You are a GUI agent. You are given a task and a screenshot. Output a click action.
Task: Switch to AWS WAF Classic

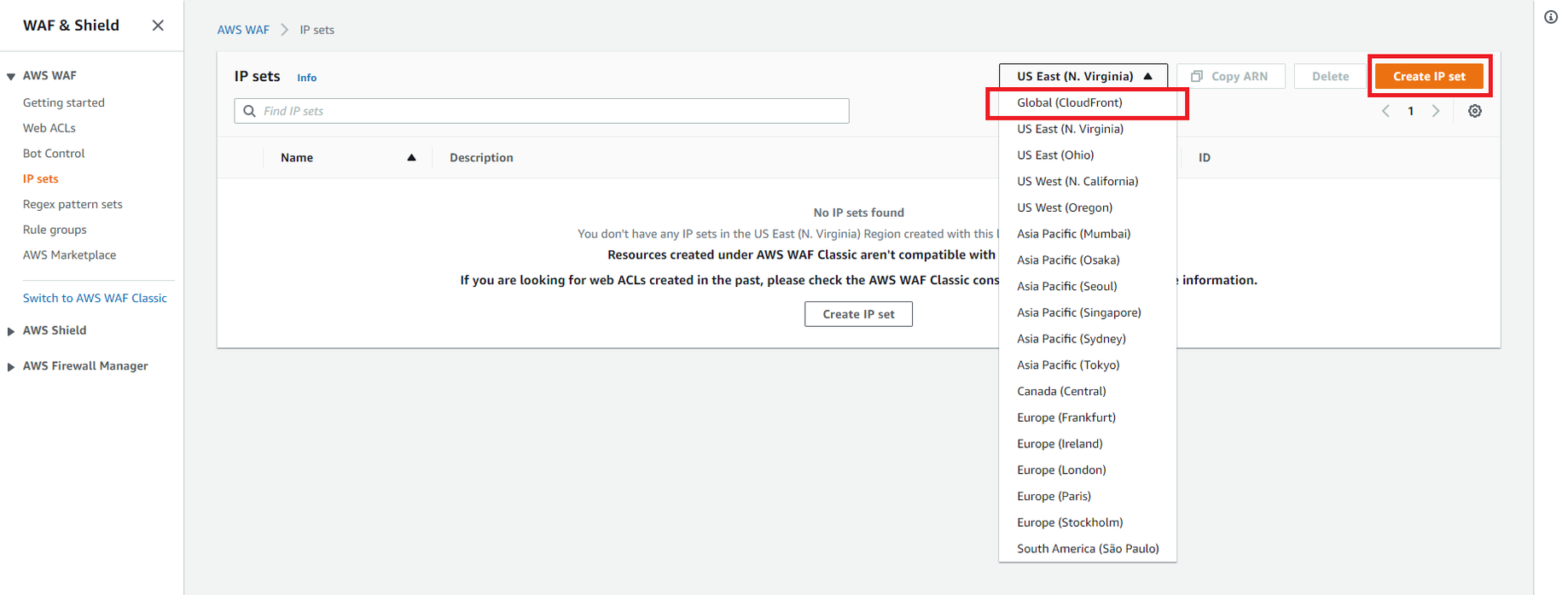tap(95, 298)
